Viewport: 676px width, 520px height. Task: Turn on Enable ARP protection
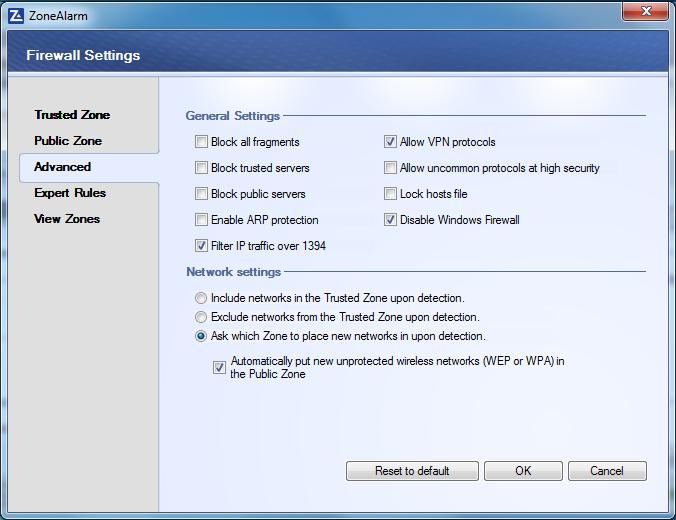201,219
